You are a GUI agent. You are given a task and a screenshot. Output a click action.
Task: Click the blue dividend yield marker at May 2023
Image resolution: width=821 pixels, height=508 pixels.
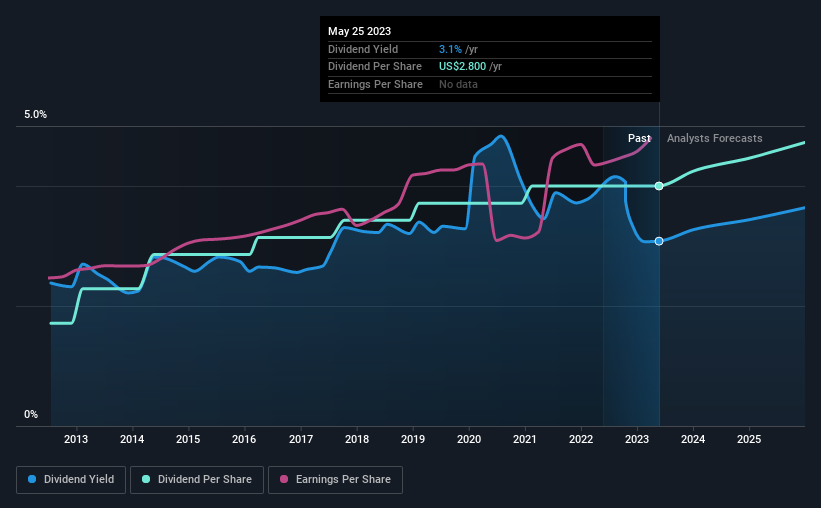tap(659, 241)
